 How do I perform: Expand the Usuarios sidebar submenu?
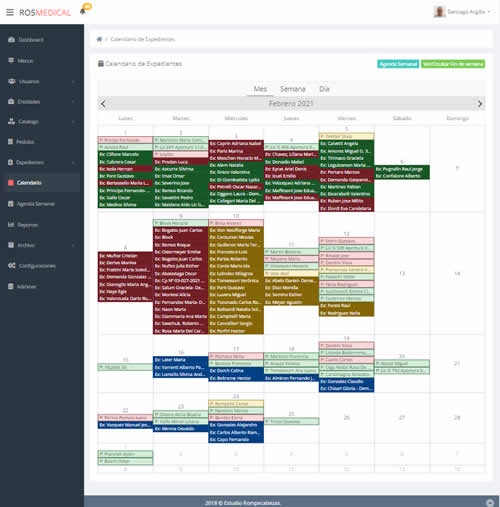tap(42, 81)
